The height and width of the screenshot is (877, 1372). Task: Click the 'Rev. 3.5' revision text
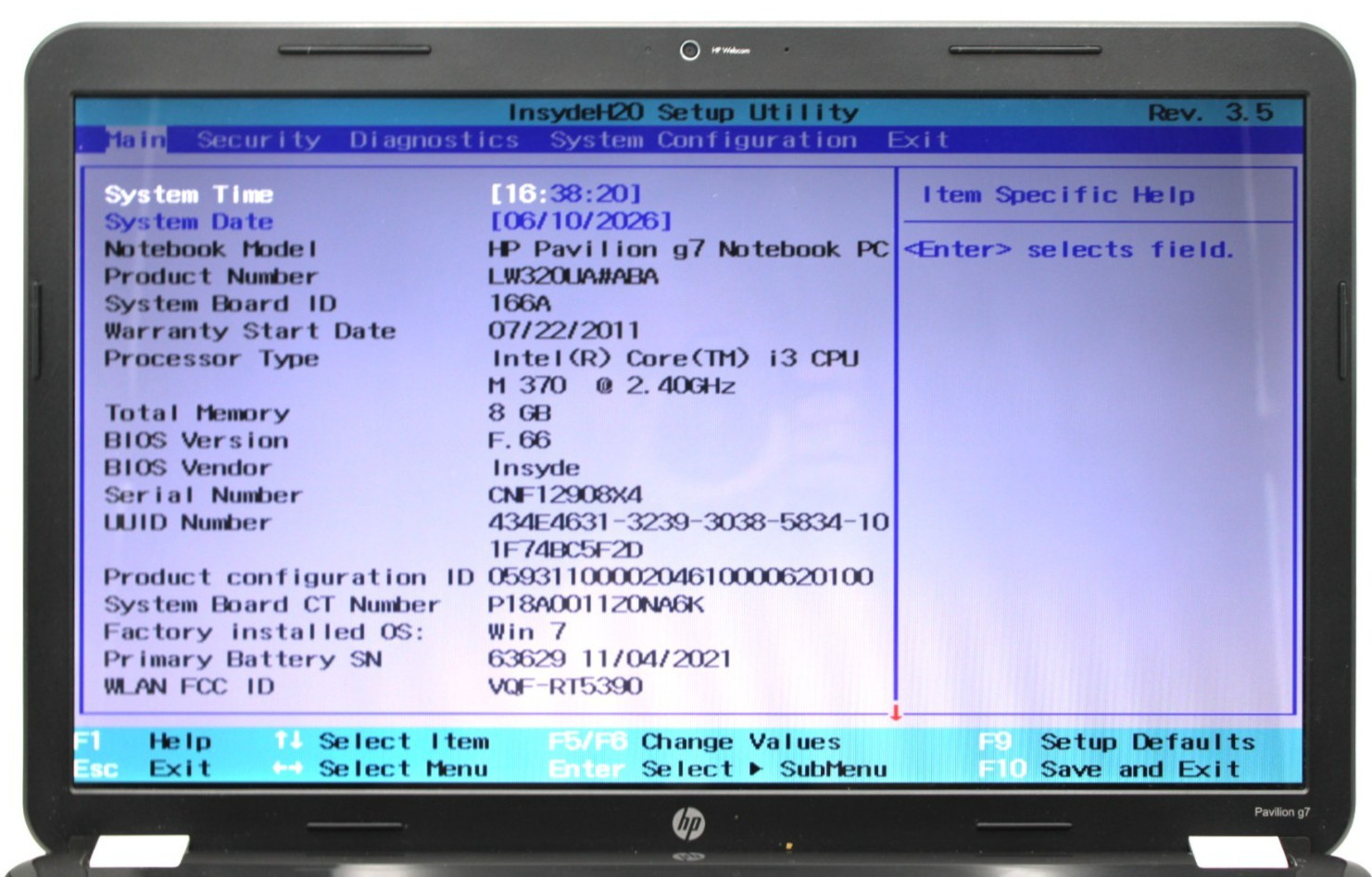(x=1210, y=112)
